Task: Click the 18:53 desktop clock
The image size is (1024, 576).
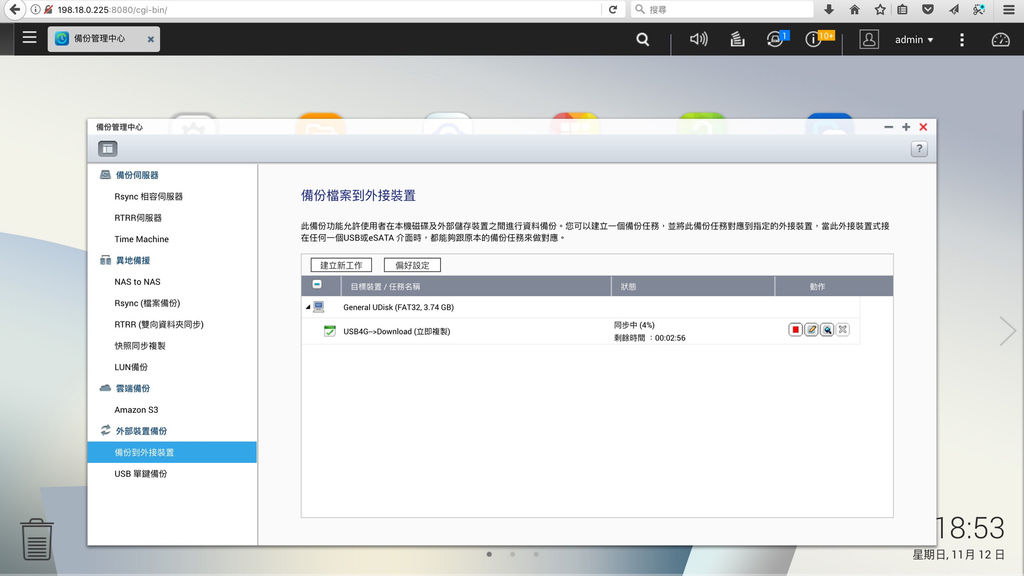Action: pyautogui.click(x=972, y=528)
